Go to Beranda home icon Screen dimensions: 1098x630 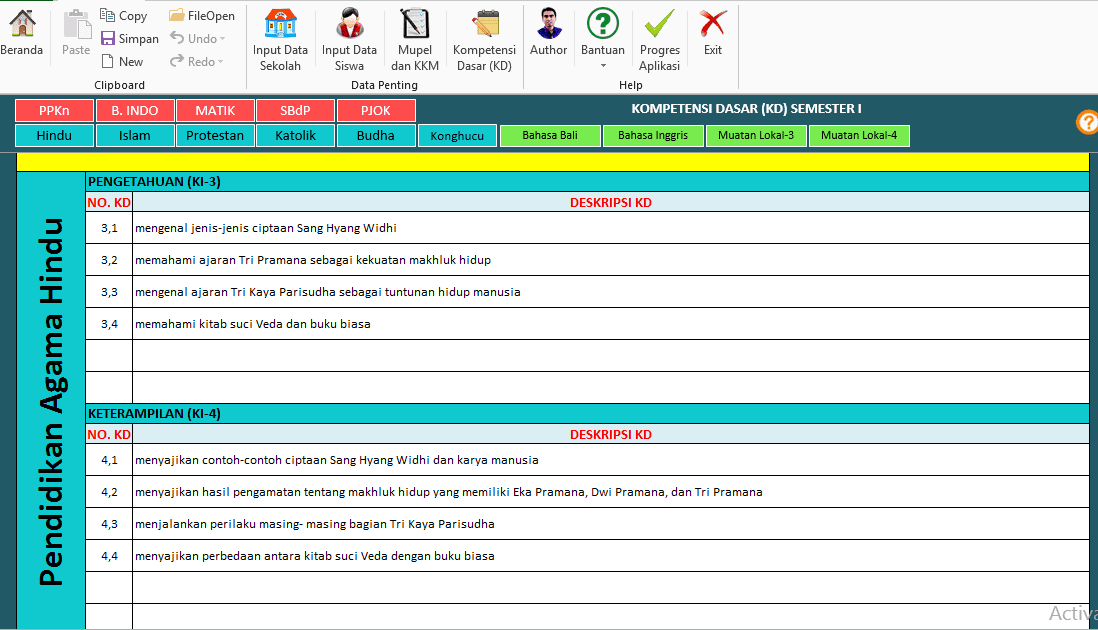(x=22, y=23)
